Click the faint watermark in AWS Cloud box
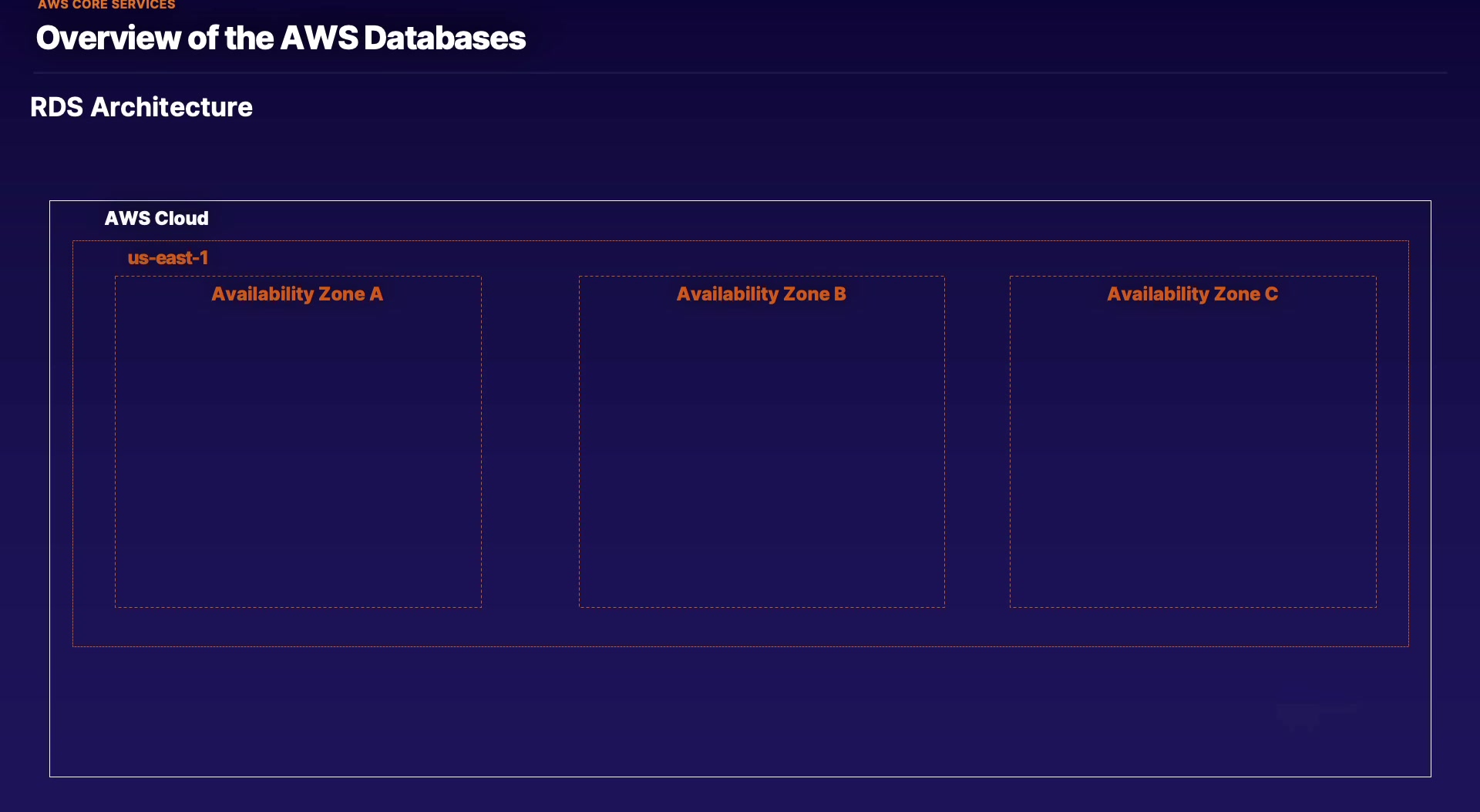Image resolution: width=1480 pixels, height=812 pixels. point(1315,715)
